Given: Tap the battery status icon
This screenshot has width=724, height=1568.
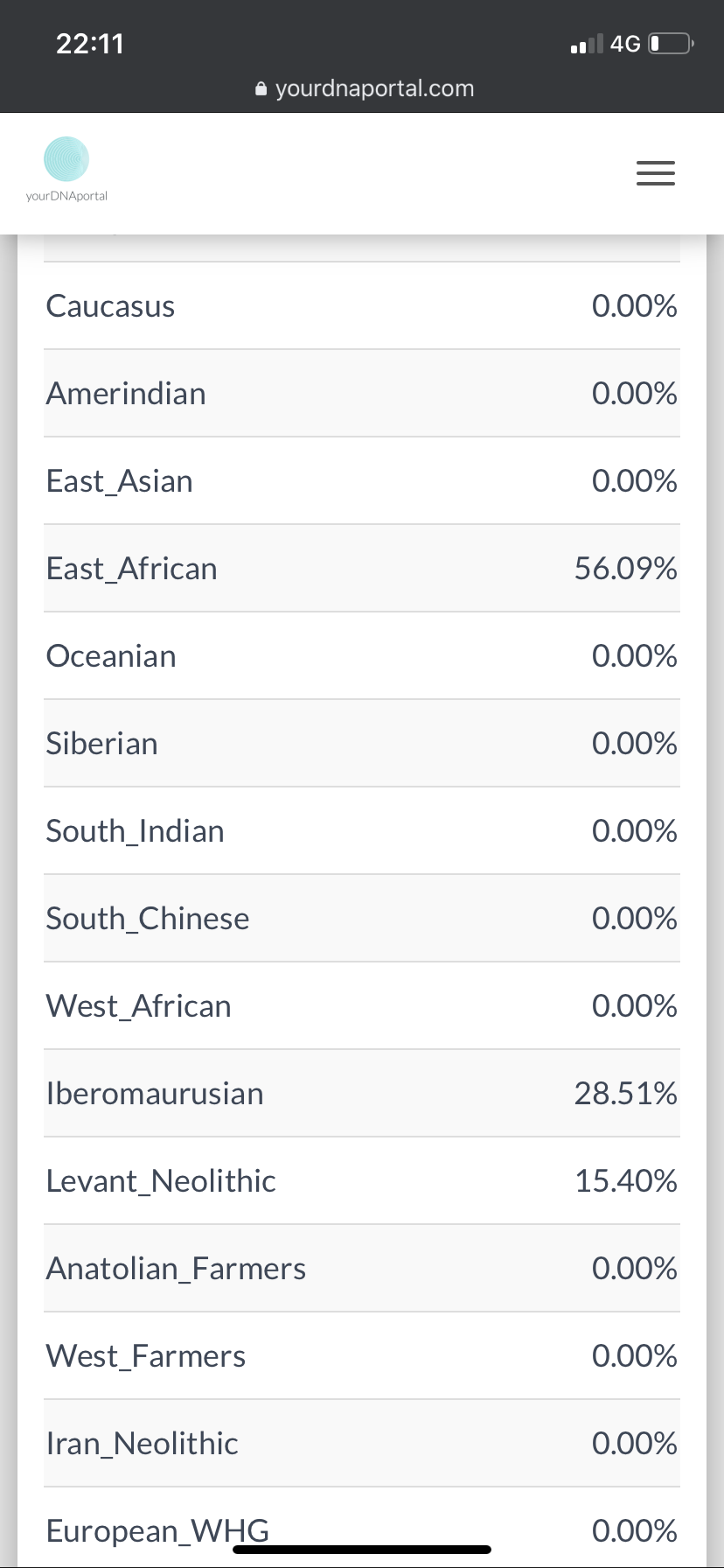Looking at the screenshot, I should [x=671, y=43].
